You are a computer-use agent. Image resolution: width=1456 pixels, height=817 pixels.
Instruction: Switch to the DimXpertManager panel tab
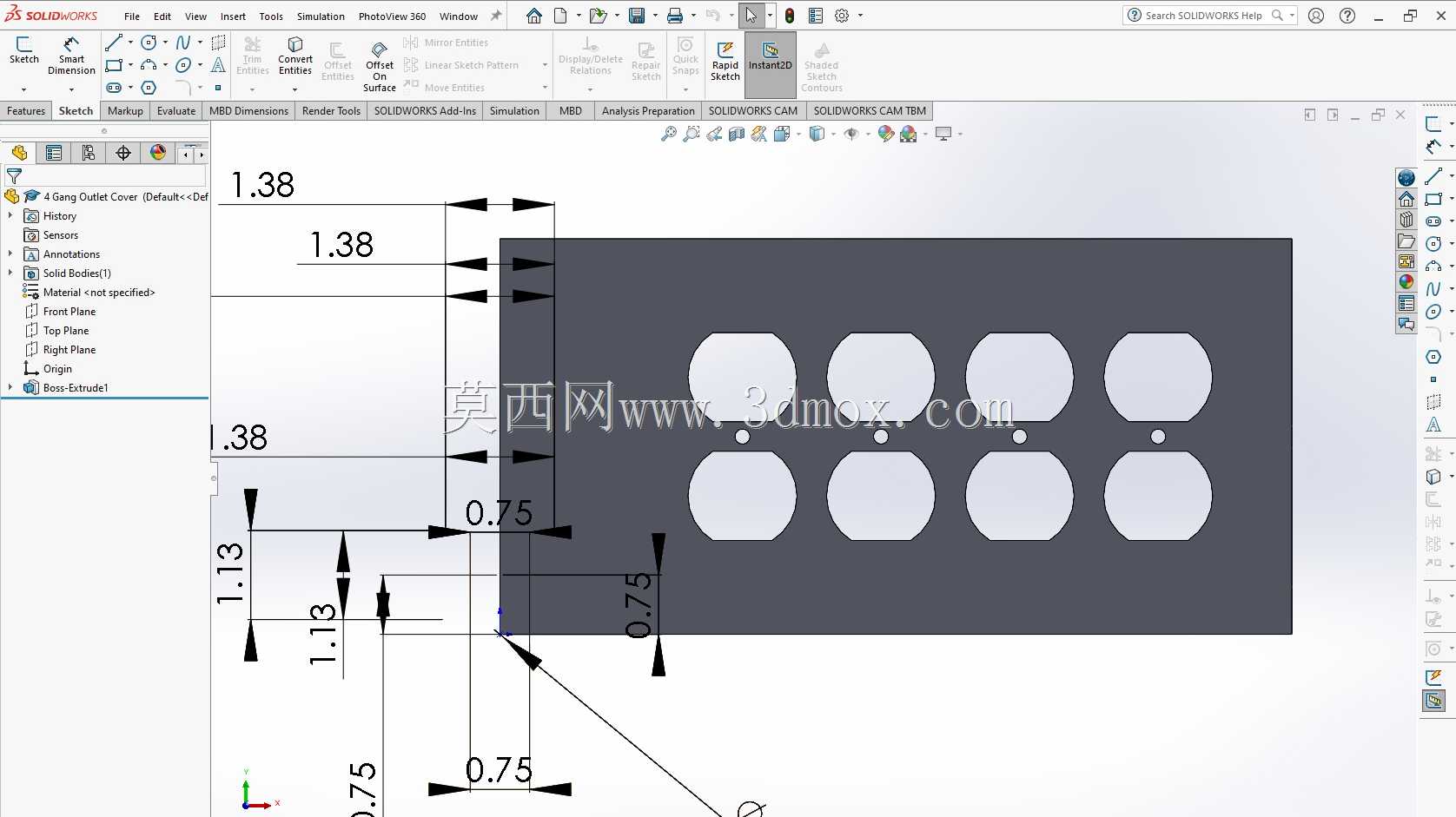coord(123,154)
